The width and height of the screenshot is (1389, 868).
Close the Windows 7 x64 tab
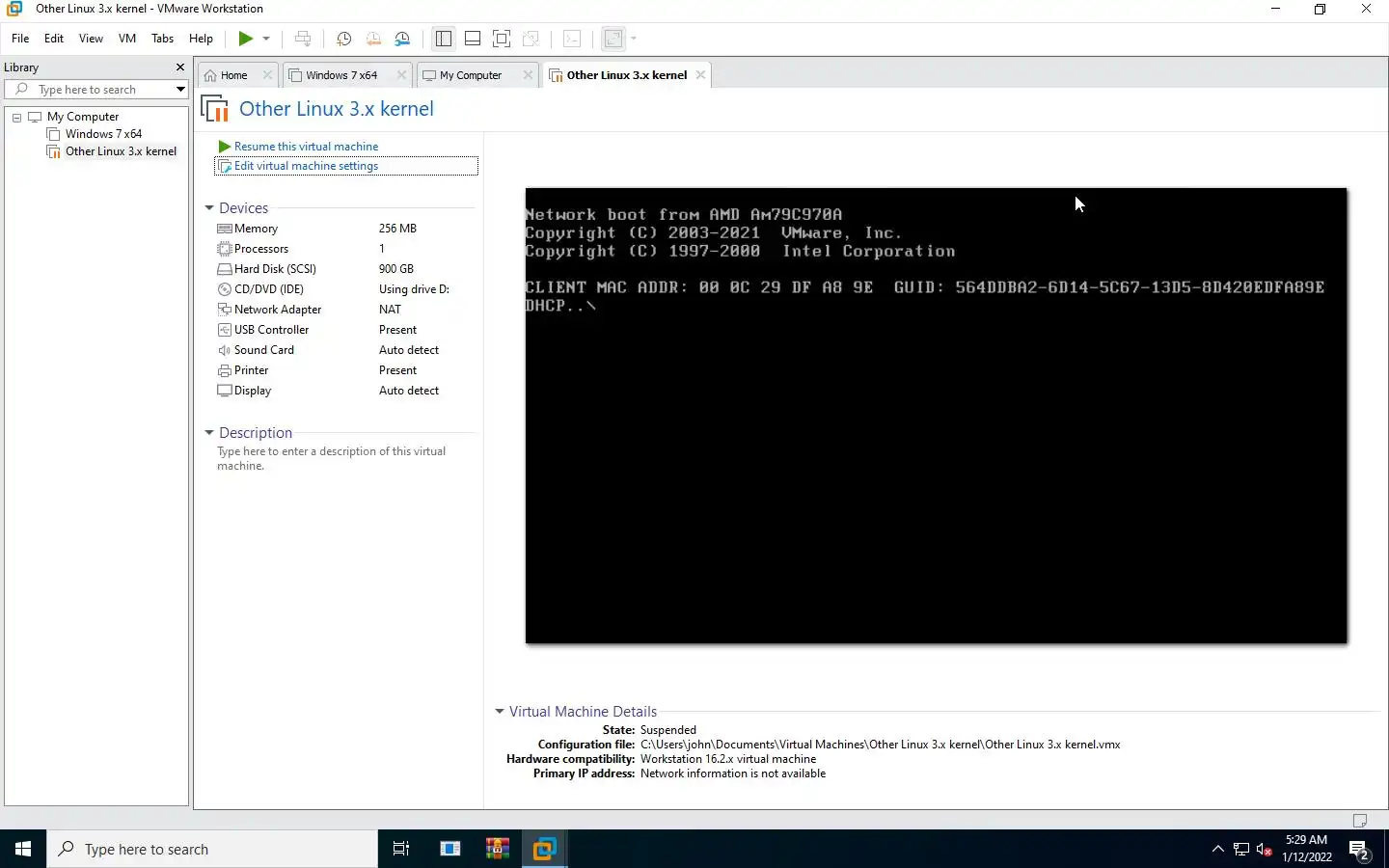pyautogui.click(x=401, y=75)
